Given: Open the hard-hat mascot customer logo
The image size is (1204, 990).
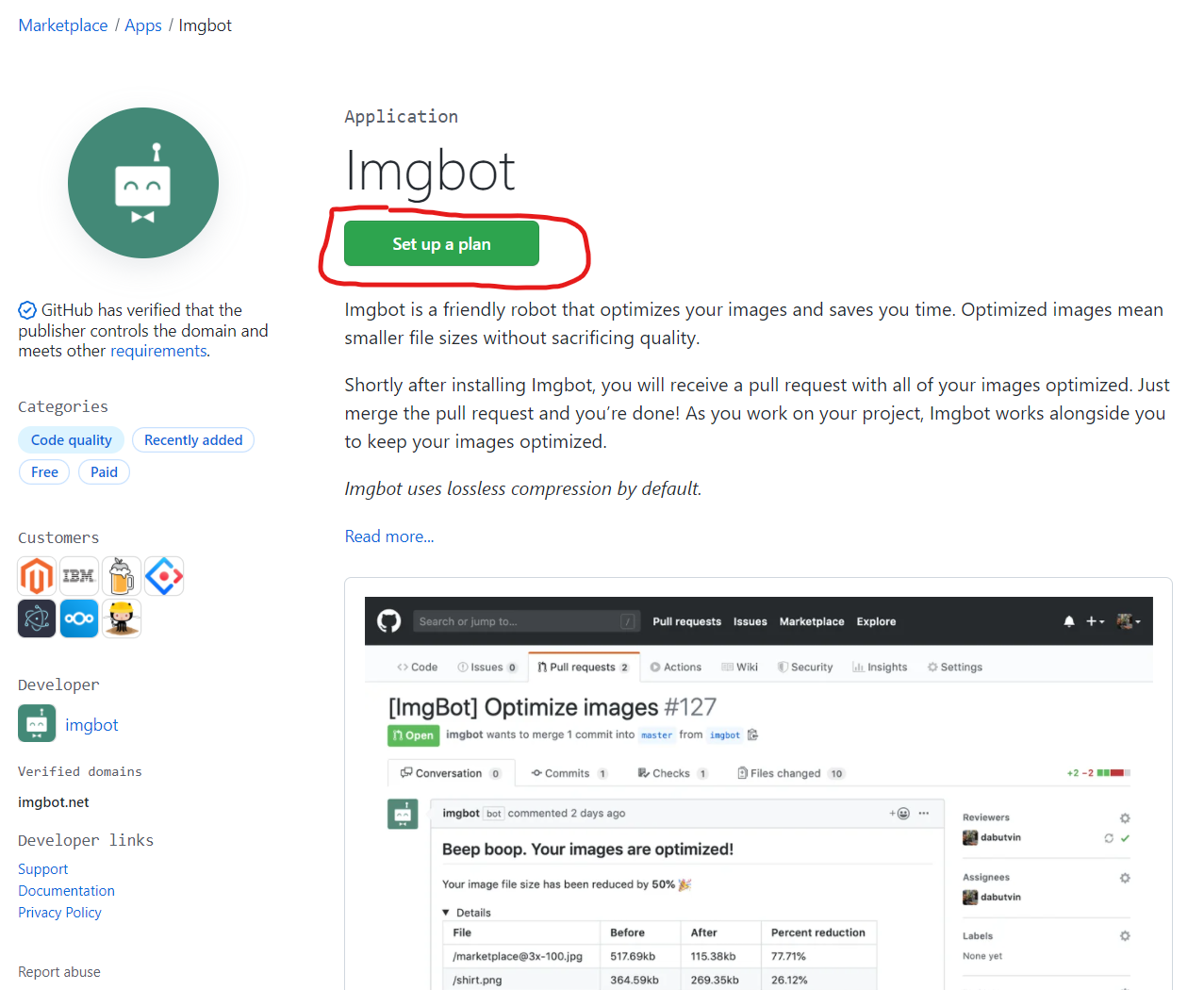Looking at the screenshot, I should pyautogui.click(x=122, y=619).
